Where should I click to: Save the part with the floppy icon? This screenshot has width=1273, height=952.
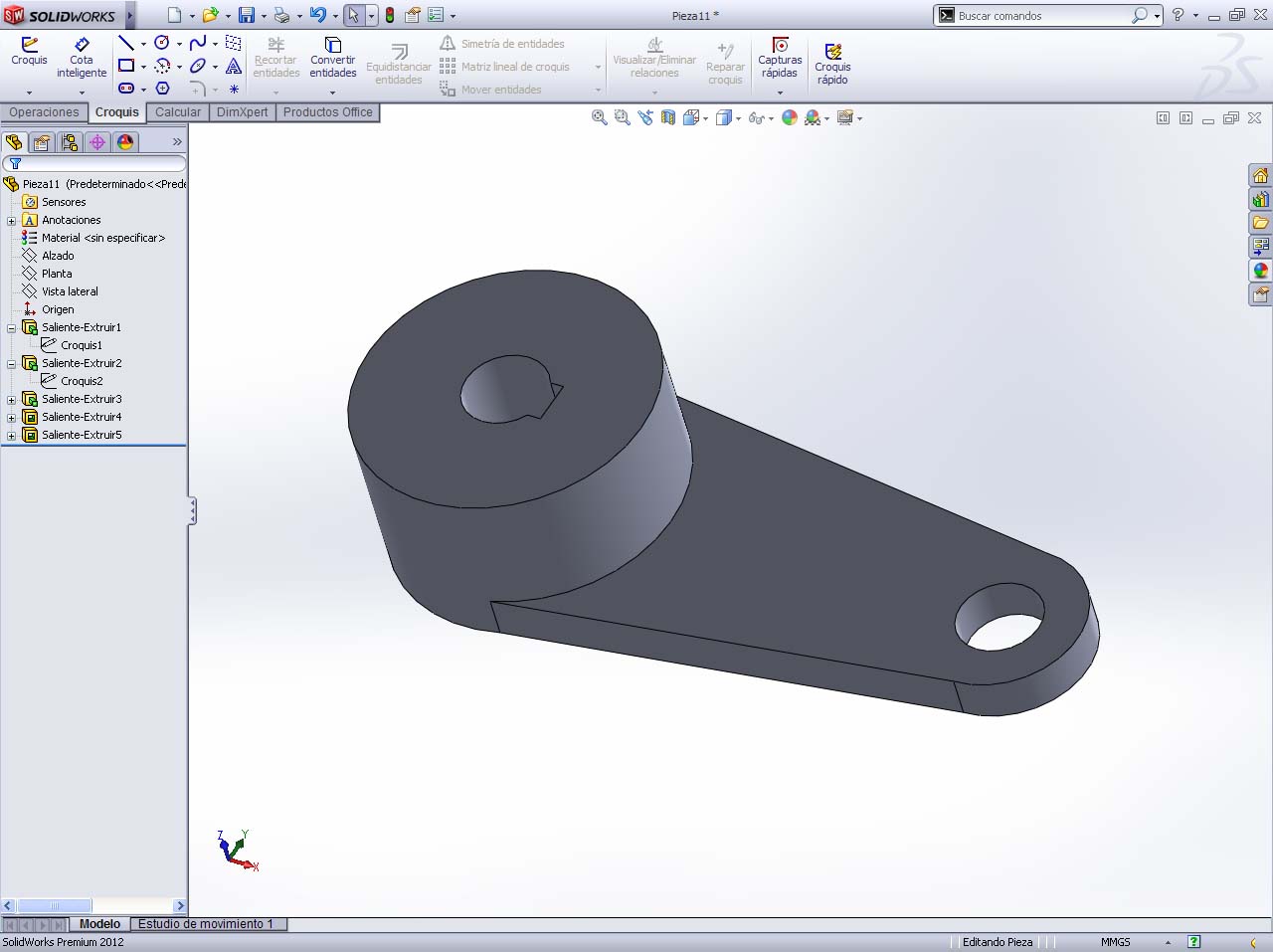click(247, 15)
